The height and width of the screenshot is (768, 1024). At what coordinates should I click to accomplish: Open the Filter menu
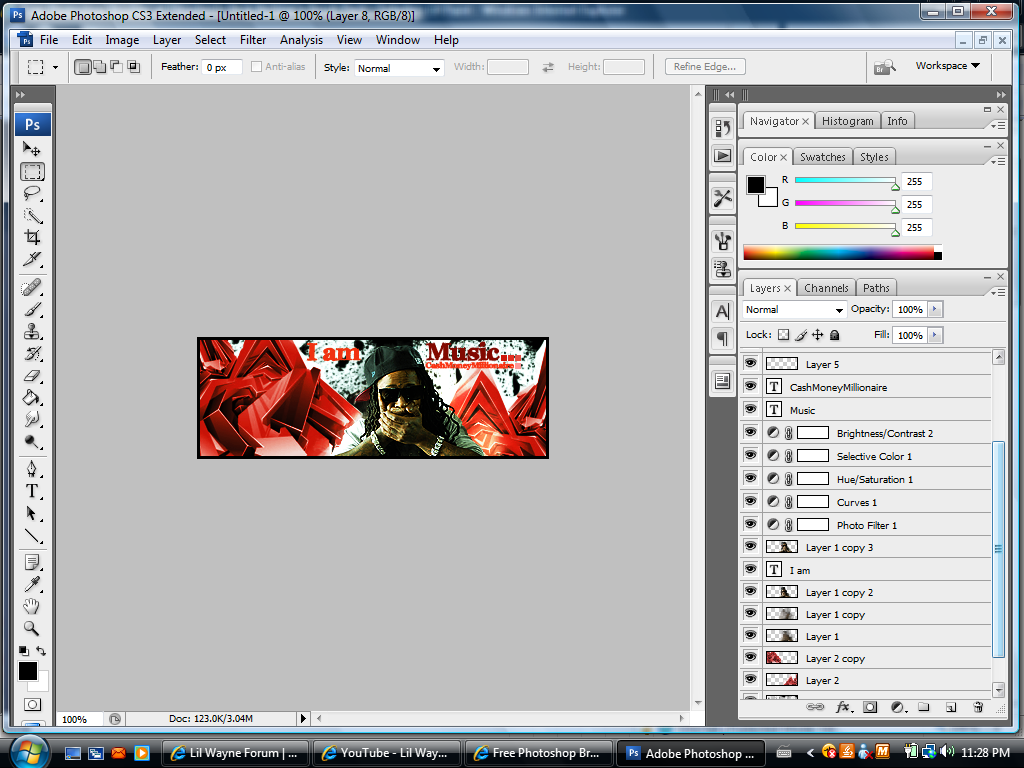253,40
